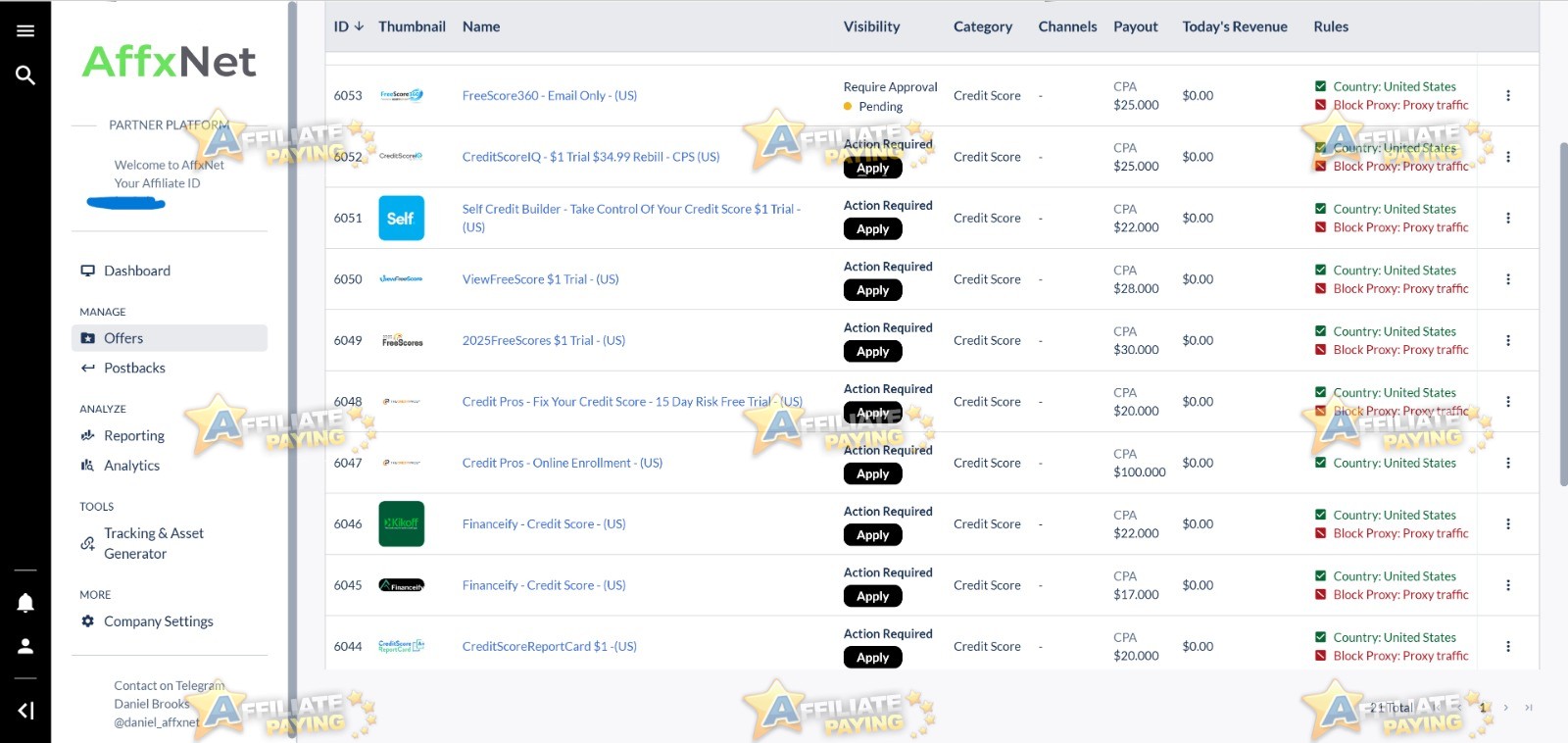Viewport: 1568px width, 743px height.
Task: Open row menu for offer 6049
Action: pyautogui.click(x=1508, y=340)
